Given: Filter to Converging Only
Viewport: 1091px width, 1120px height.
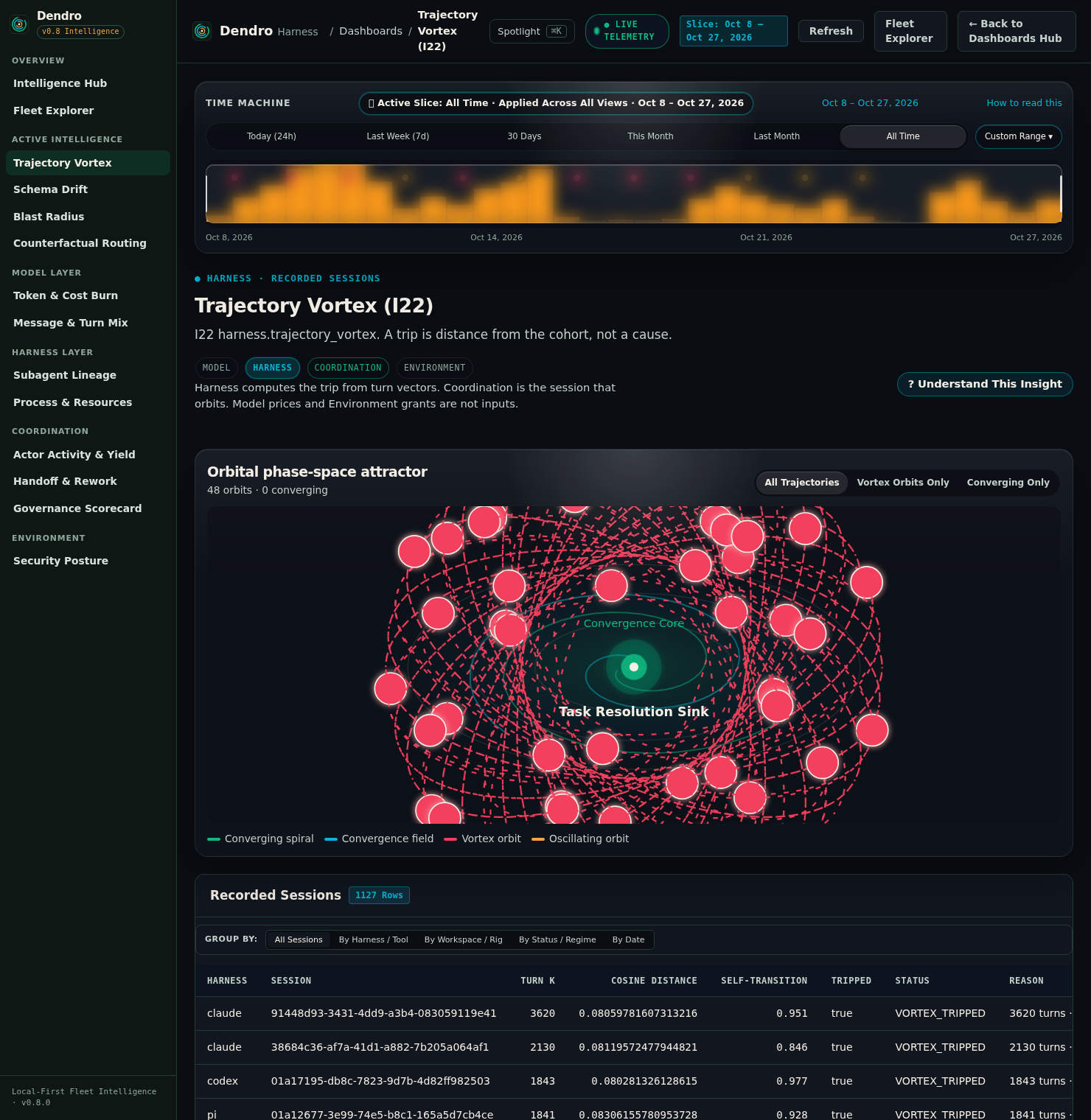Looking at the screenshot, I should click(x=1008, y=483).
